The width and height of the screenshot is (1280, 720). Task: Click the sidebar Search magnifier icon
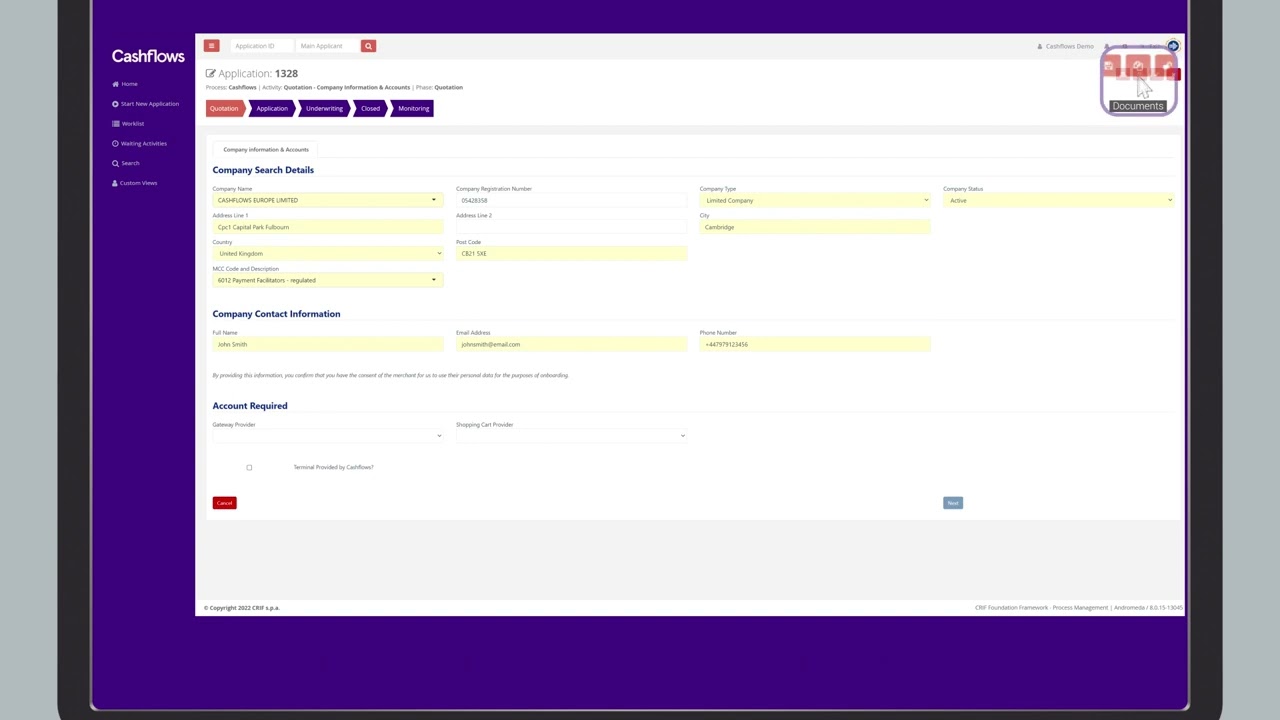click(x=116, y=163)
